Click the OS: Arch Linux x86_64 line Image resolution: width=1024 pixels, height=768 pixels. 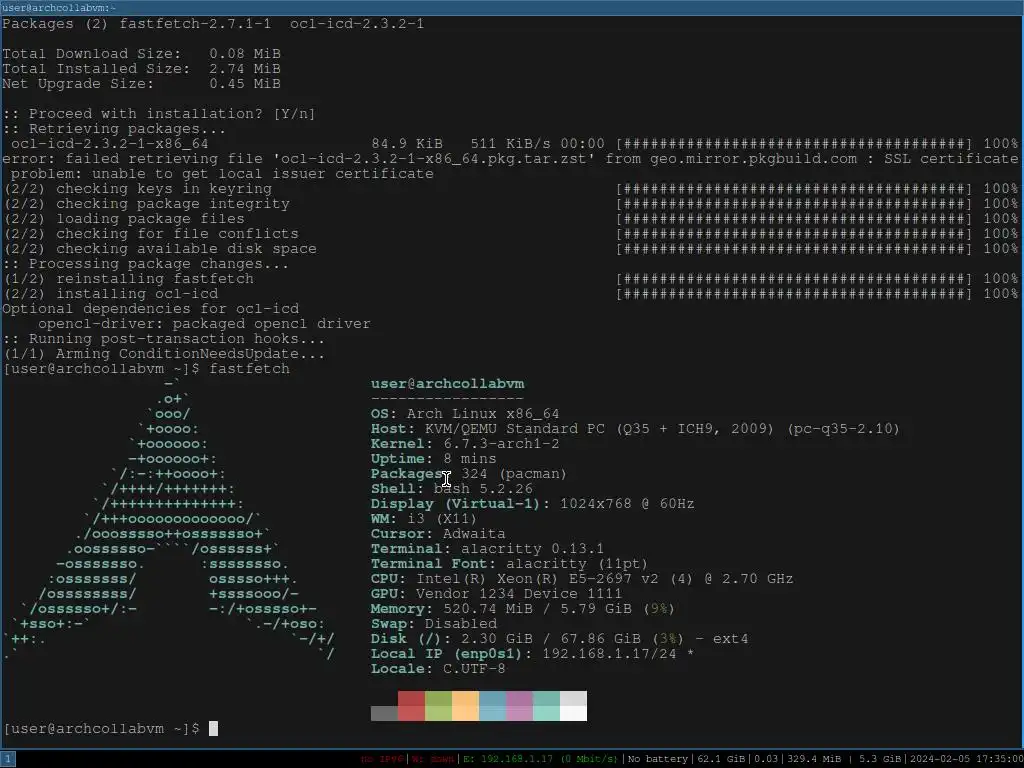coord(465,413)
